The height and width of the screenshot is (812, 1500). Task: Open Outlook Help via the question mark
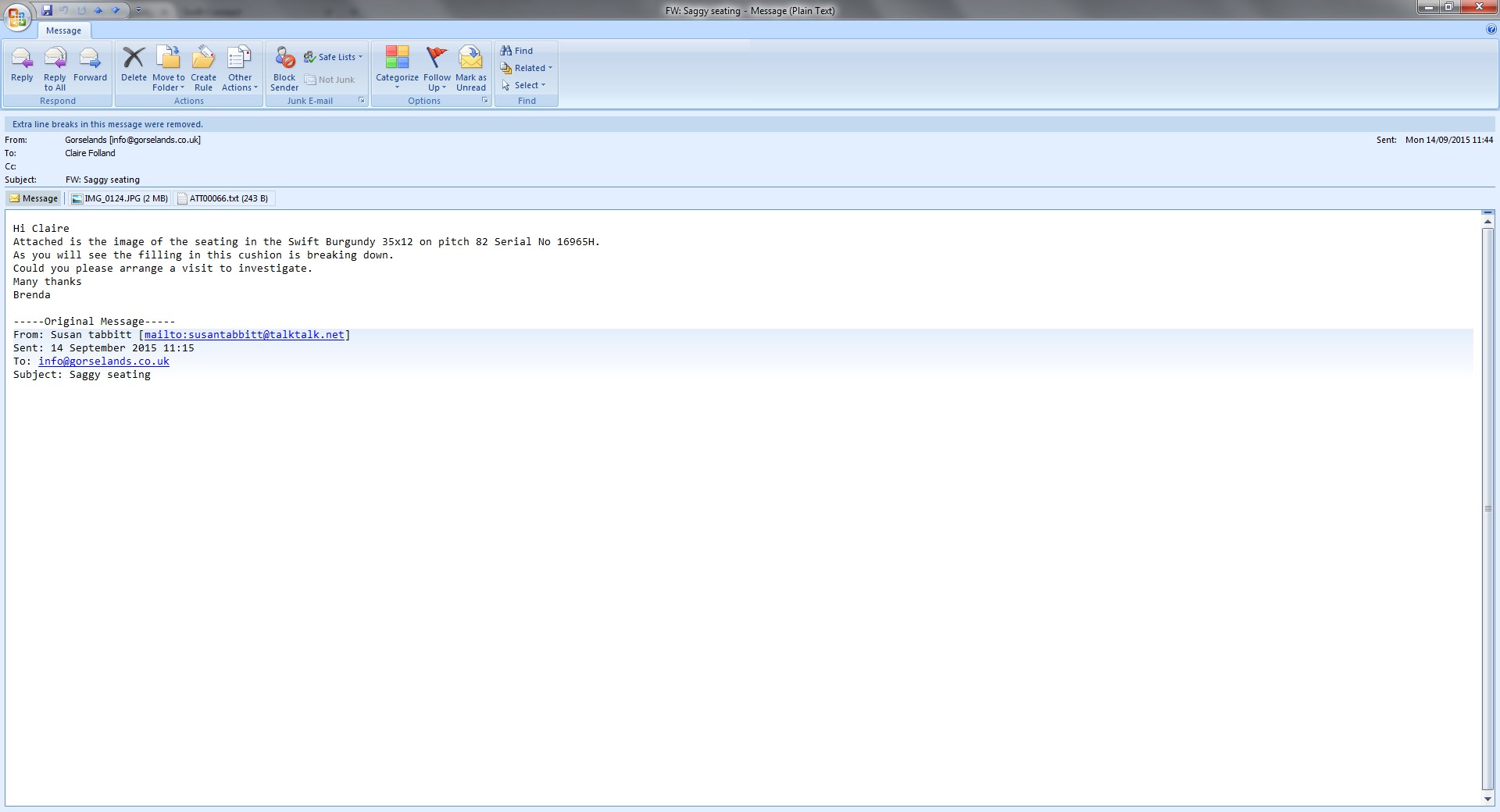pos(1491,30)
